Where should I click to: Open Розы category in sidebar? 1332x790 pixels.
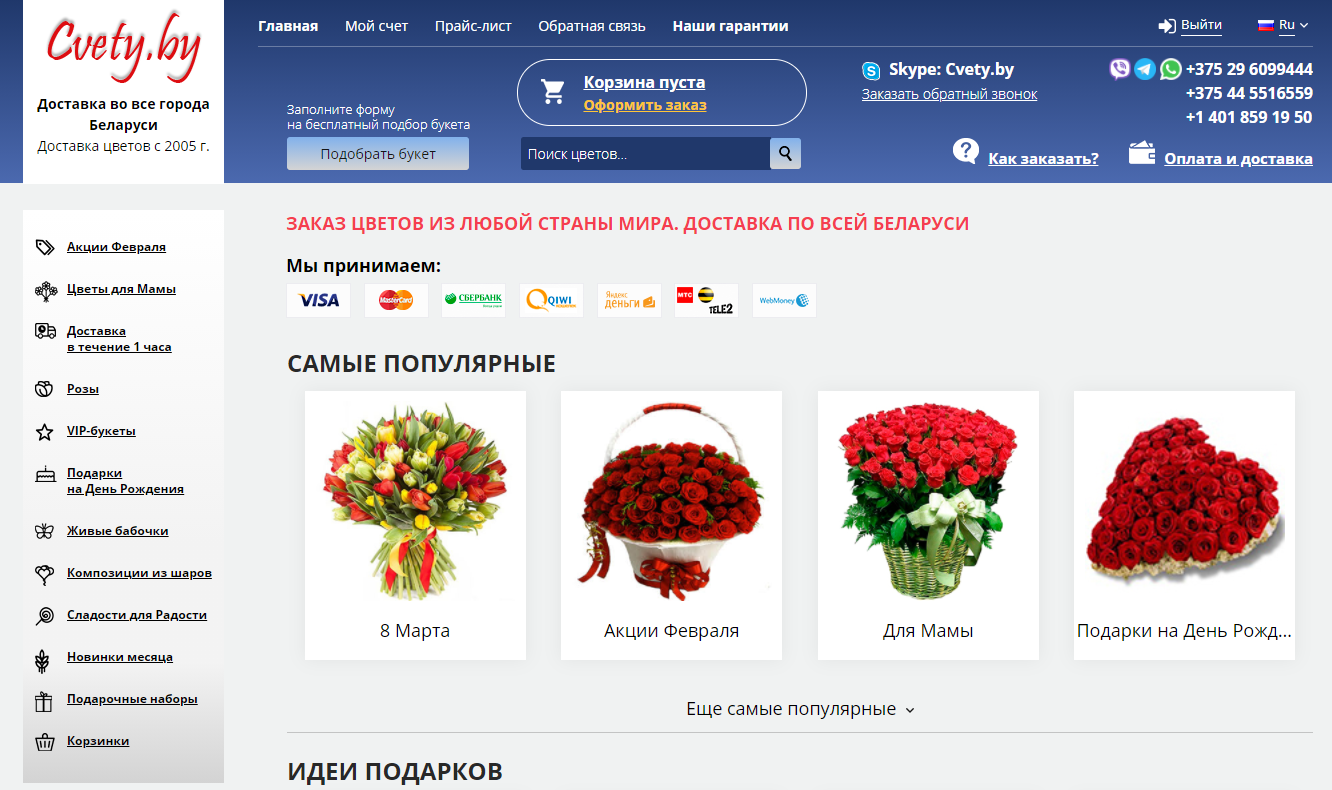pyautogui.click(x=83, y=389)
